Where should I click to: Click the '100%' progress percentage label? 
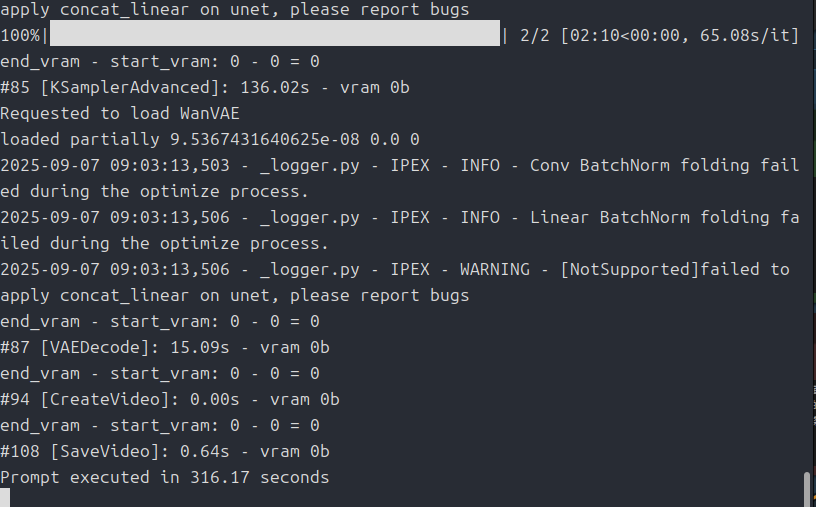click(20, 35)
